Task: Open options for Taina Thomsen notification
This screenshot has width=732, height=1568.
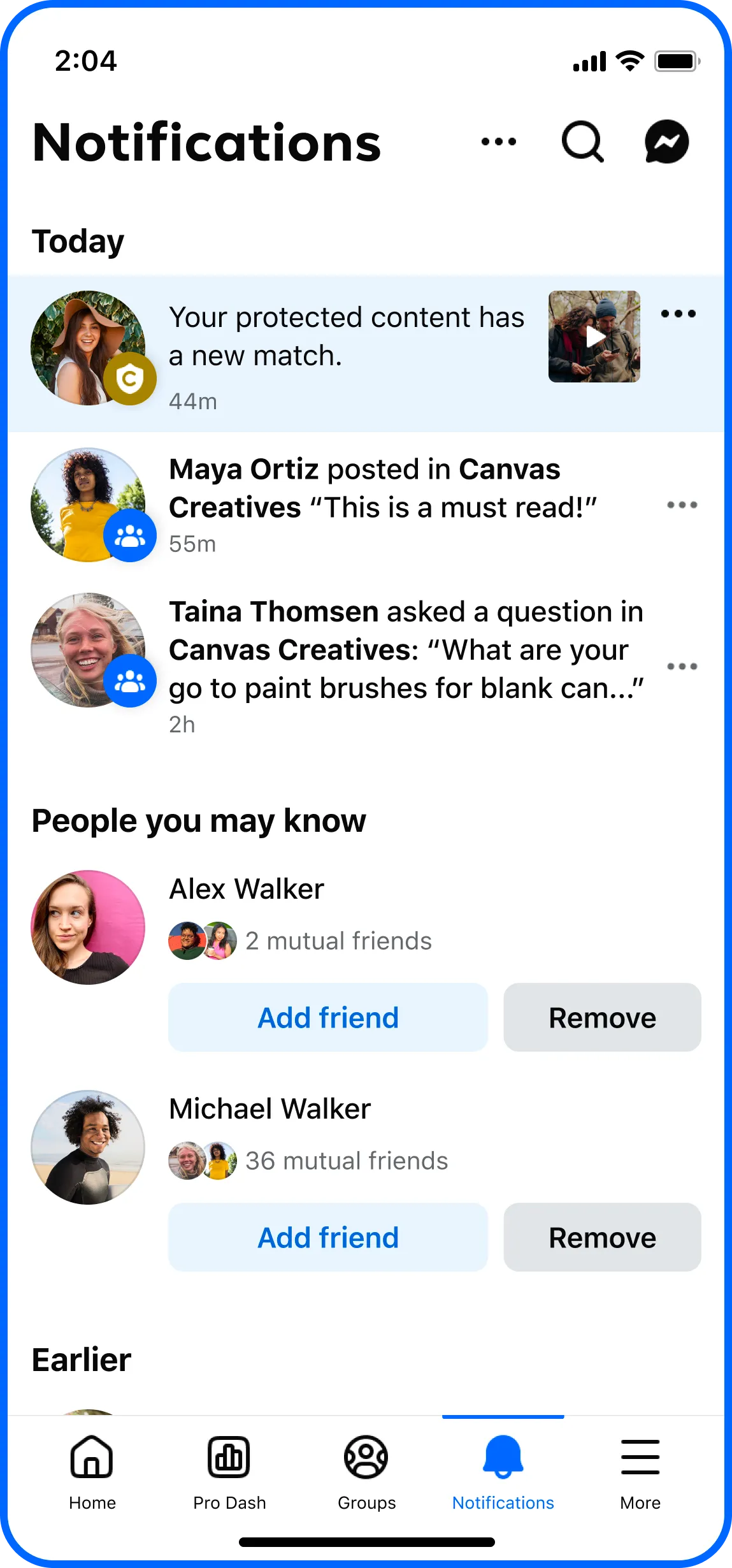Action: click(x=682, y=667)
